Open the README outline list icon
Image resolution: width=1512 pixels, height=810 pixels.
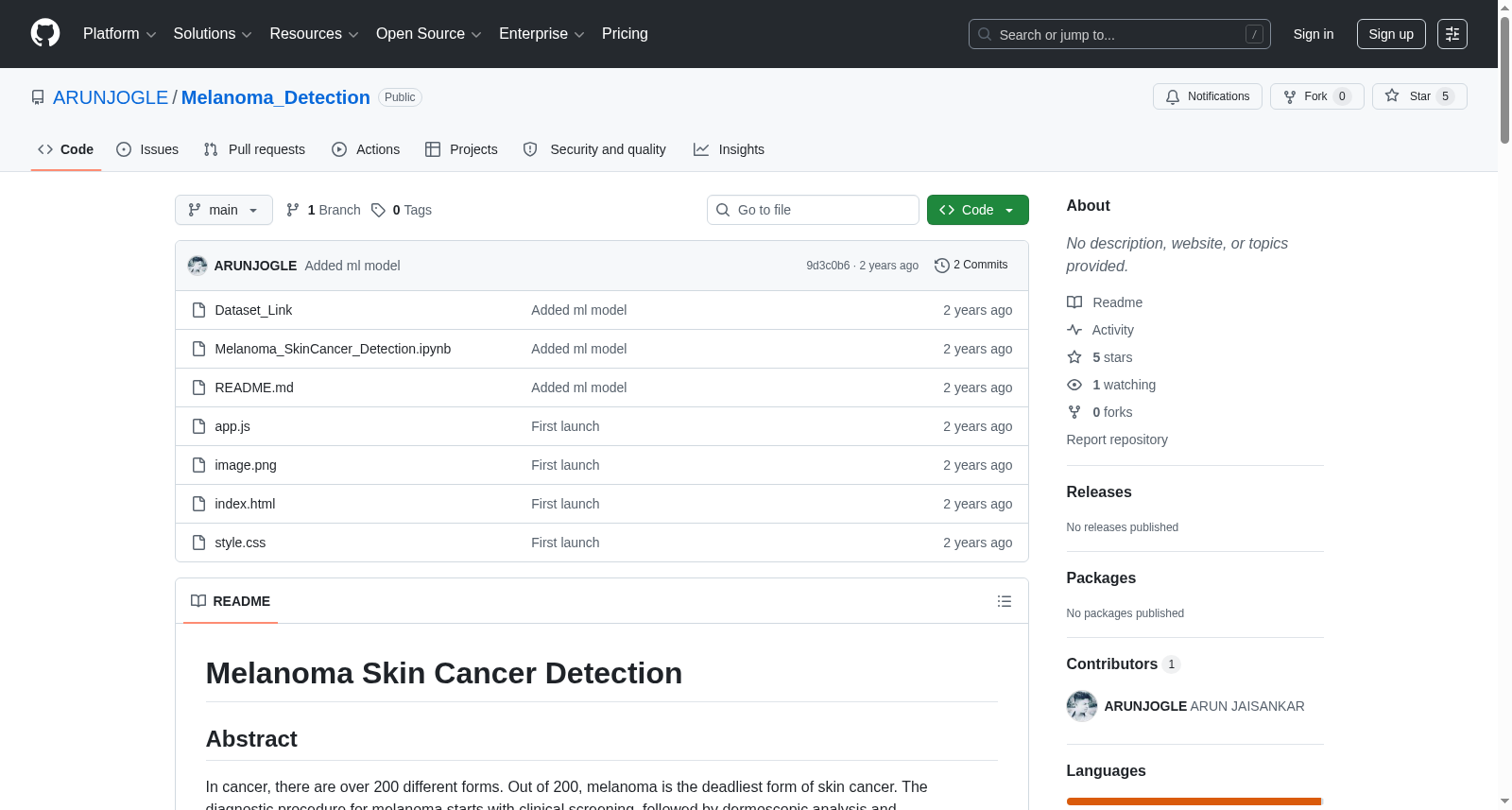[1005, 601]
